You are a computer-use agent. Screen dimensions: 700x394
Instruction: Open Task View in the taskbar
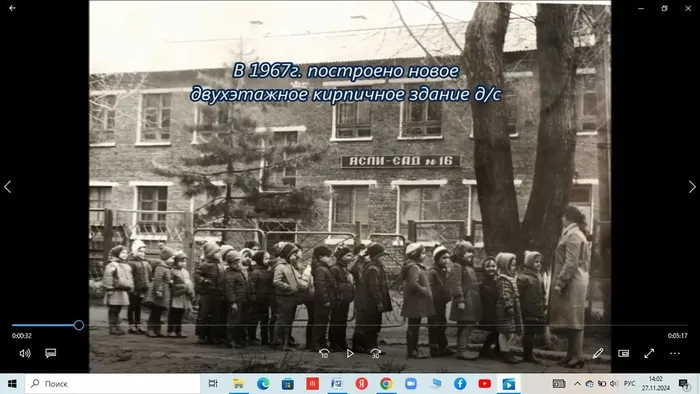coord(213,384)
